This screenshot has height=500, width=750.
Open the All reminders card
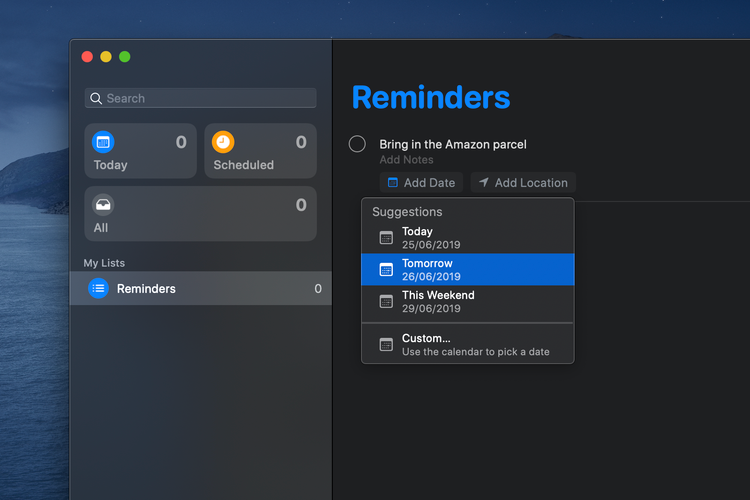point(200,214)
